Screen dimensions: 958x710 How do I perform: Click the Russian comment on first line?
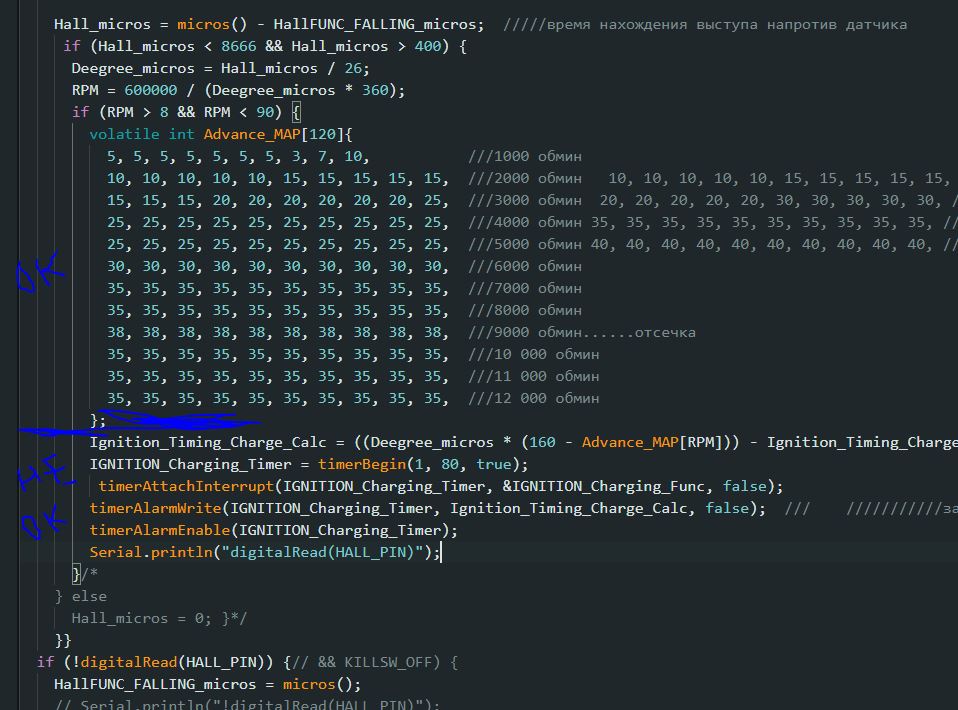coord(705,24)
